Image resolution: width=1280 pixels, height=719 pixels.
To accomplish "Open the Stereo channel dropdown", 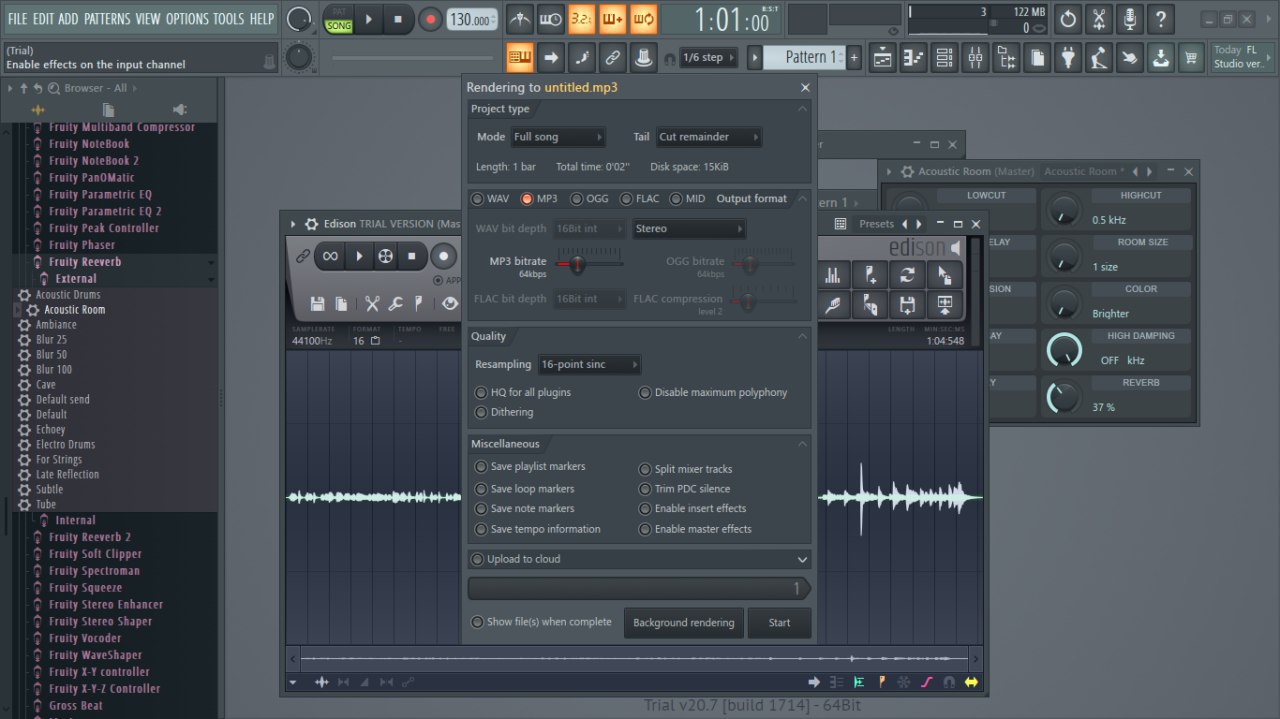I will tap(689, 229).
